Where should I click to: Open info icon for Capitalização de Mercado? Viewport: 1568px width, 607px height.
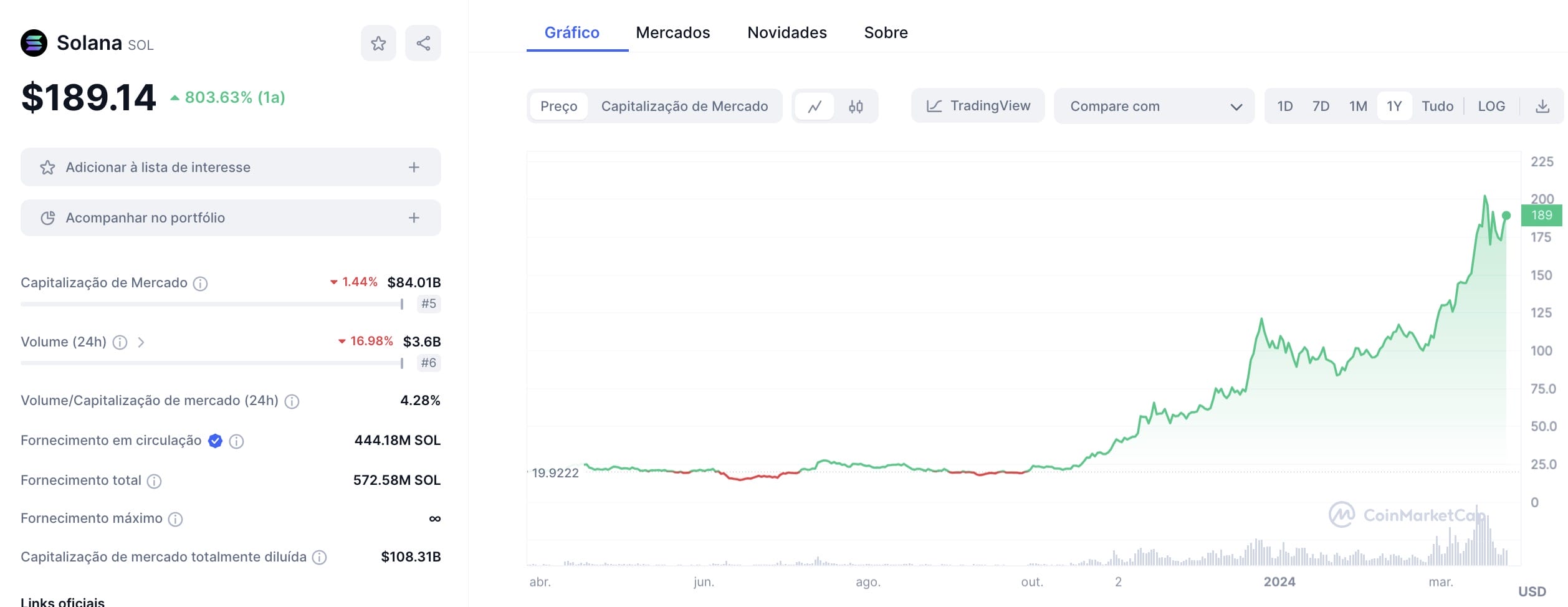(200, 284)
